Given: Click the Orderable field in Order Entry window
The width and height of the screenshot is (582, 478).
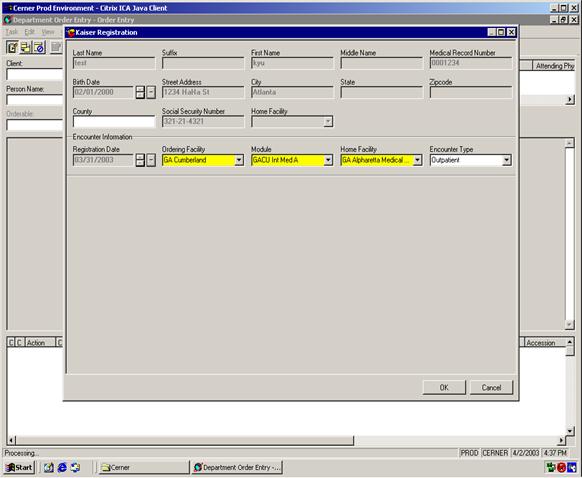Looking at the screenshot, I should click(x=35, y=125).
